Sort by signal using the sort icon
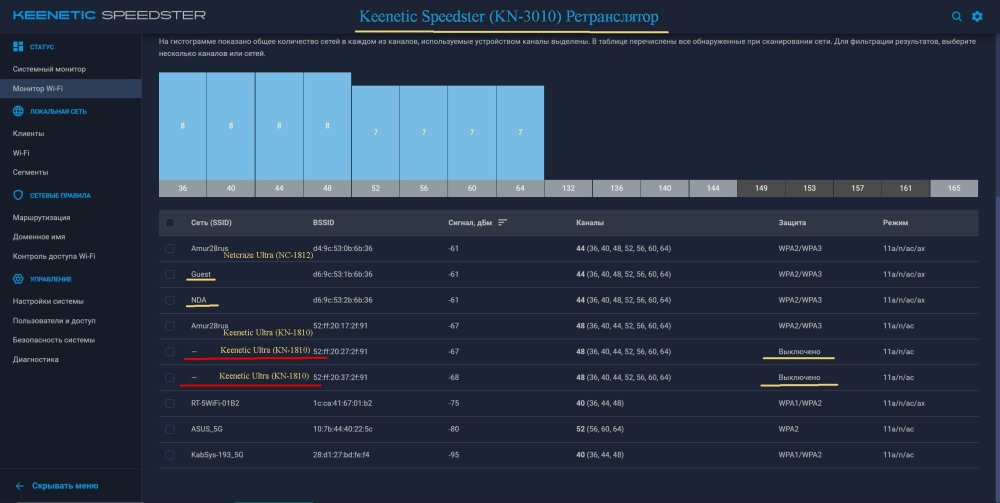The width and height of the screenshot is (1000, 503). (x=503, y=222)
